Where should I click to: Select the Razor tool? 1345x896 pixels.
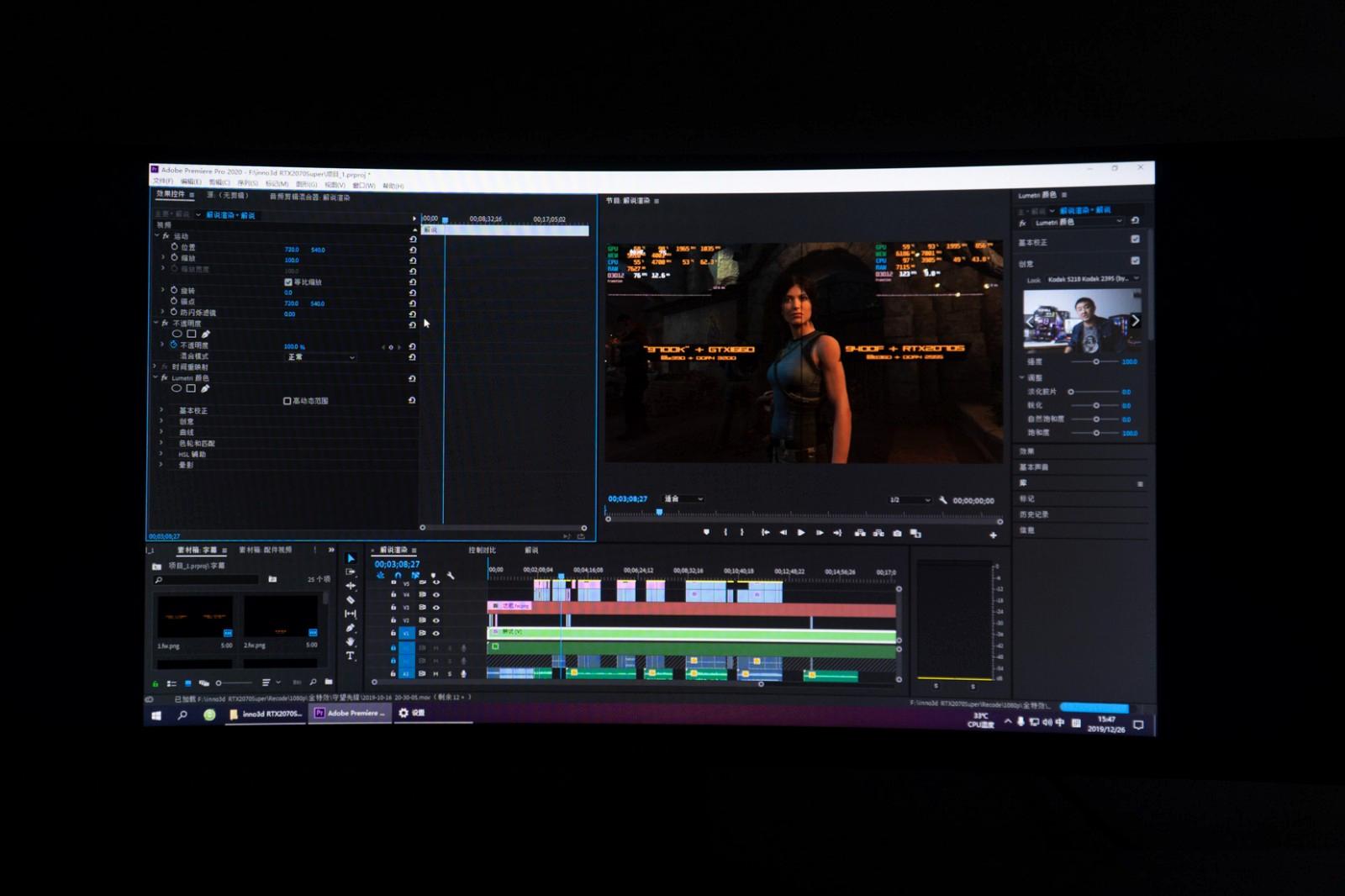(351, 600)
